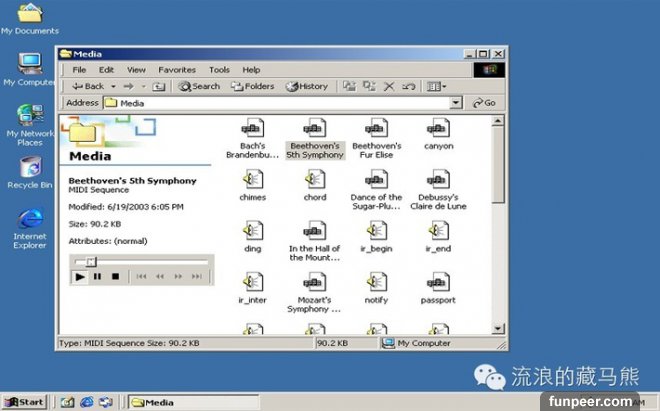Stop the media preview playback
The image size is (660, 411).
tap(115, 276)
